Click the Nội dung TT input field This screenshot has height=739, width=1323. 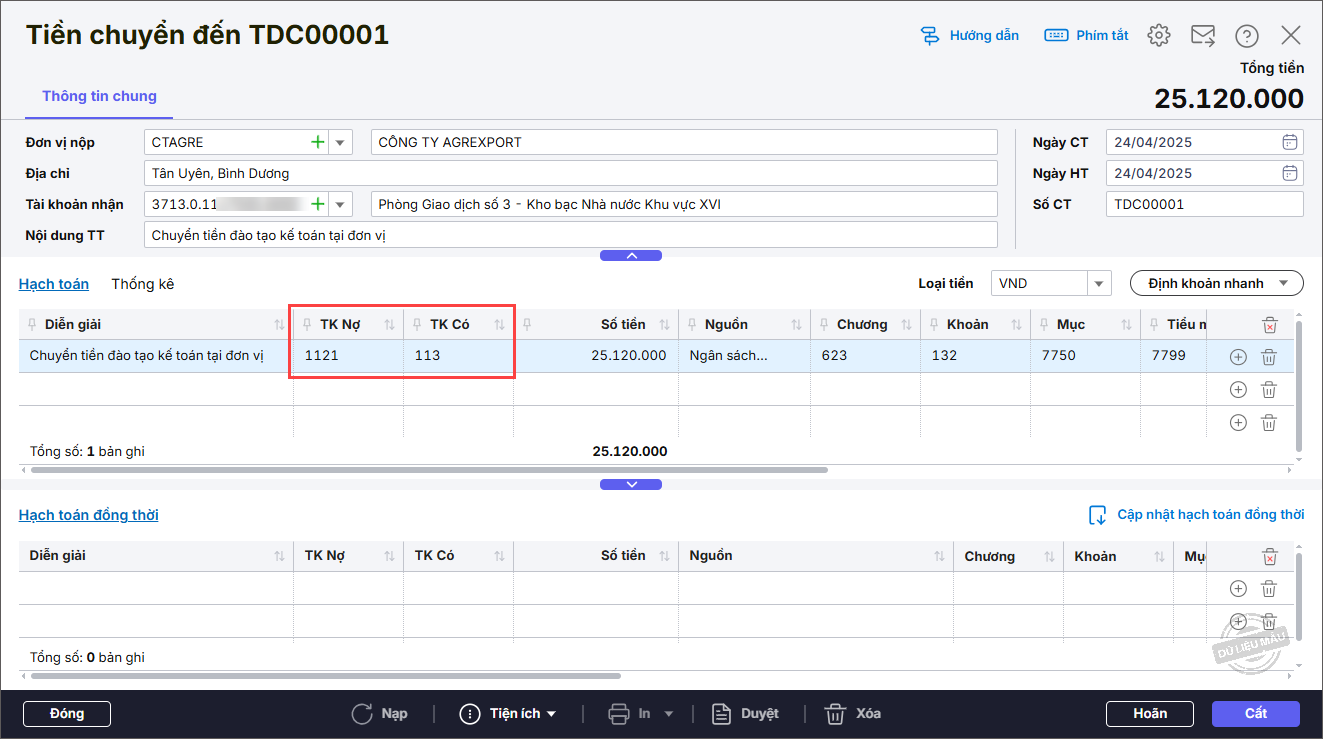(x=570, y=236)
